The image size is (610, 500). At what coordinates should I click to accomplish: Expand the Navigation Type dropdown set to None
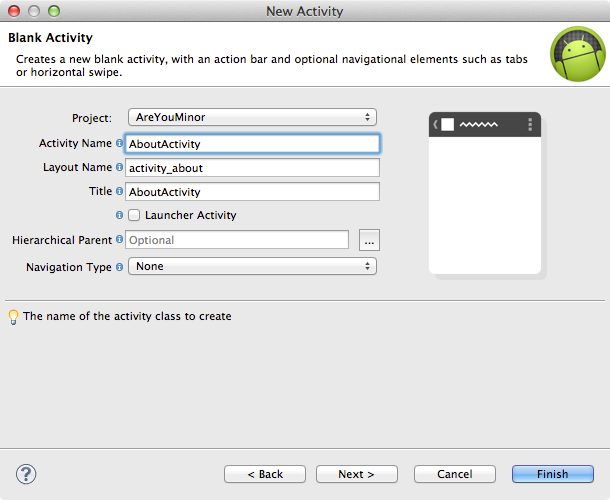pyautogui.click(x=252, y=266)
